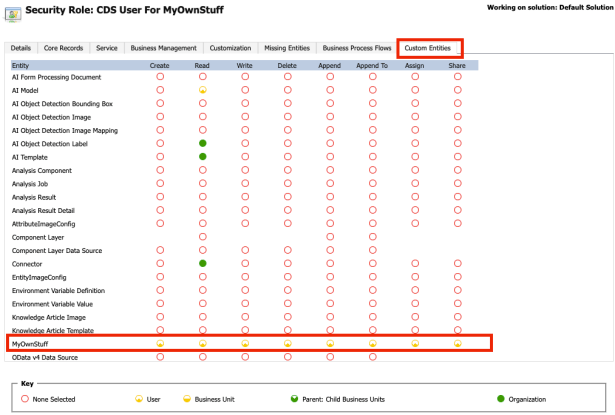Click the Entity column header
This screenshot has width=615, height=415.
coord(21,65)
